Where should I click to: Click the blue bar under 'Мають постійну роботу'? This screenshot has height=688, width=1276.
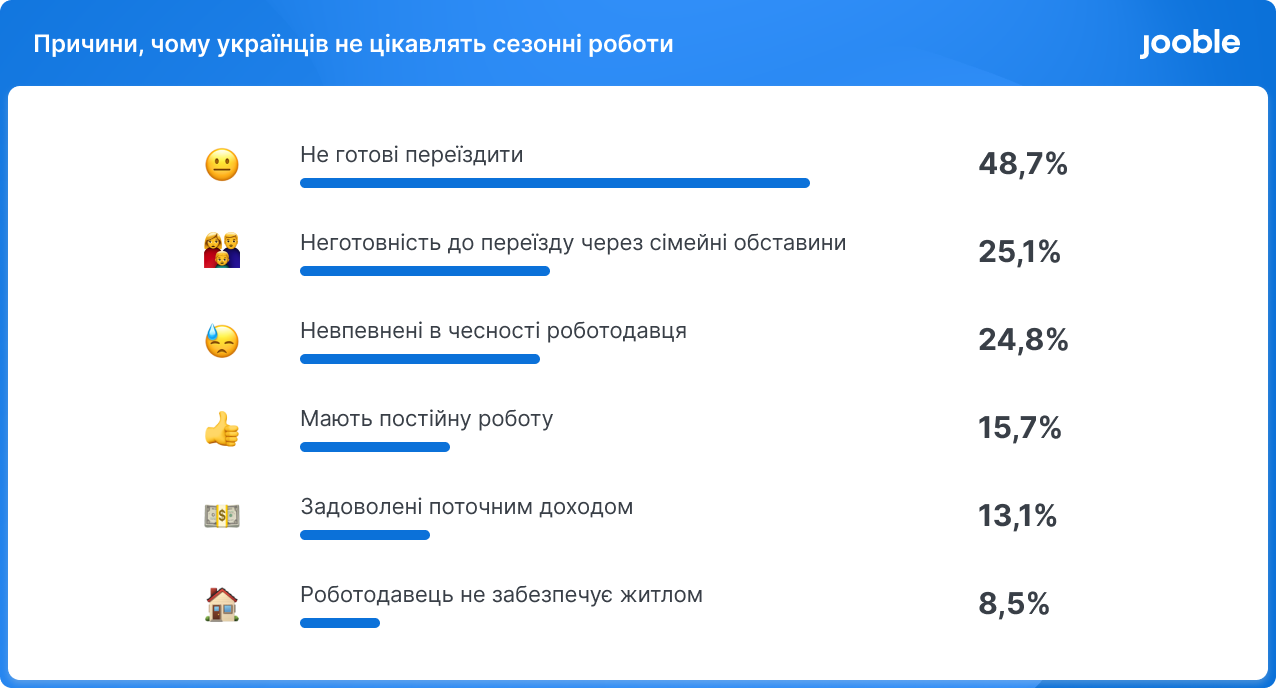click(x=375, y=447)
